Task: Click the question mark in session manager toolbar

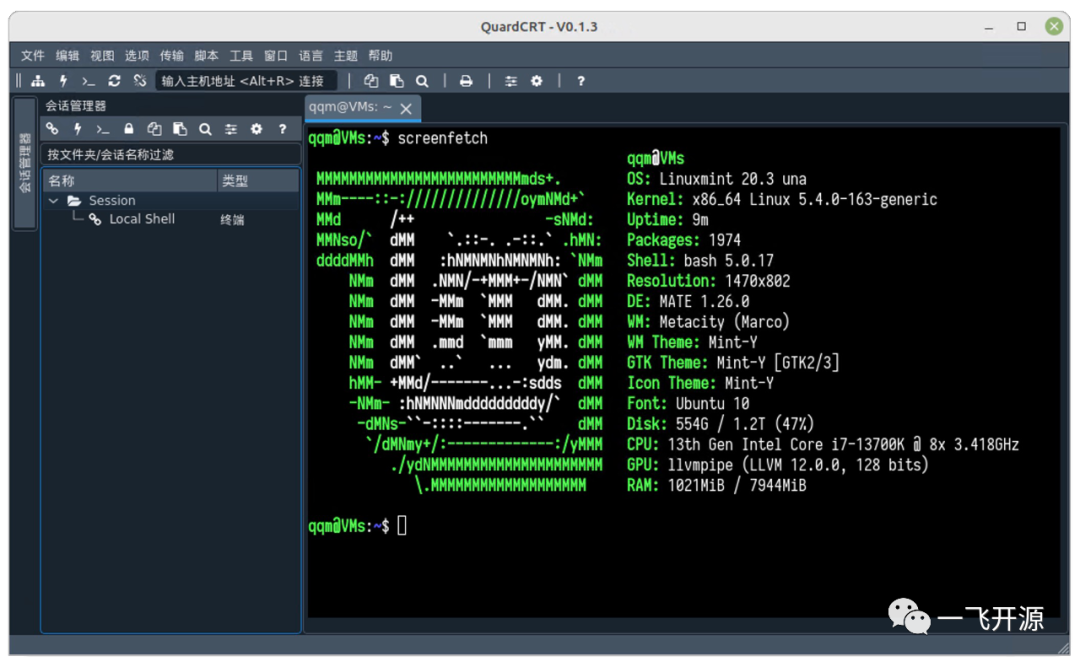Action: point(282,129)
